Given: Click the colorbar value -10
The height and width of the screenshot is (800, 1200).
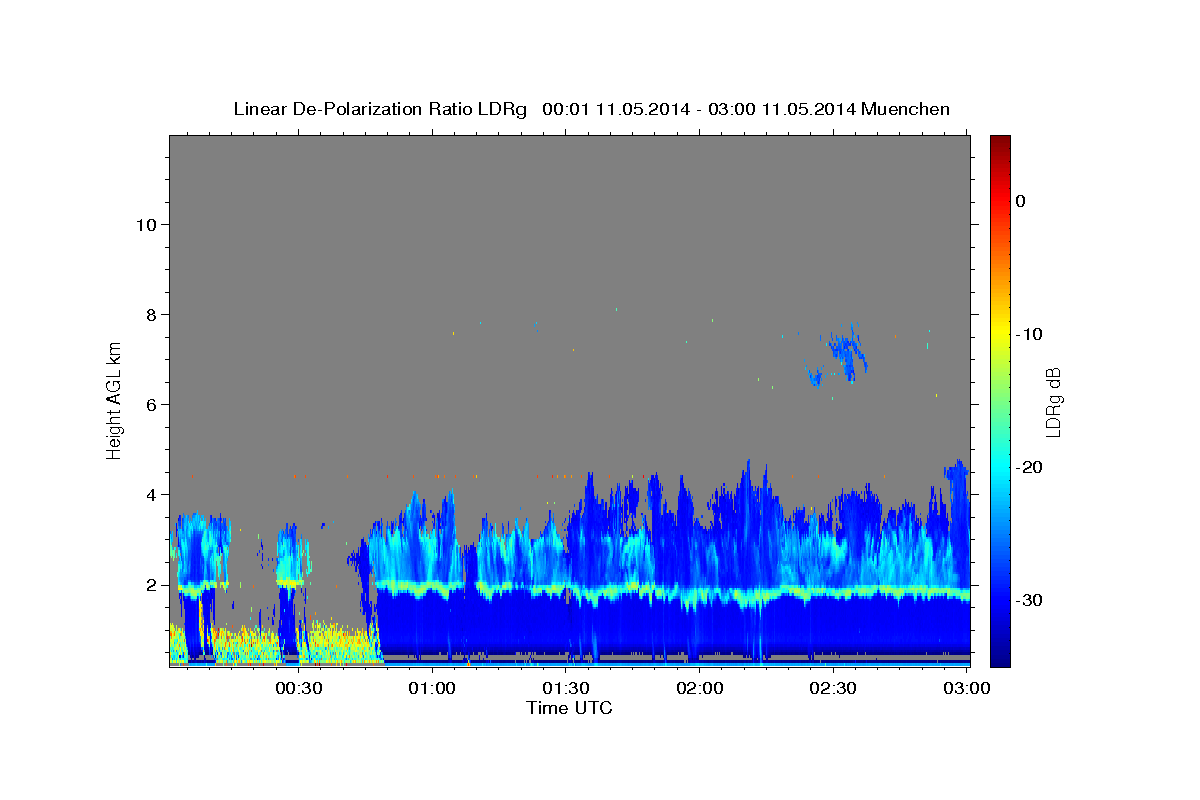Looking at the screenshot, I should pyautogui.click(x=1031, y=334).
